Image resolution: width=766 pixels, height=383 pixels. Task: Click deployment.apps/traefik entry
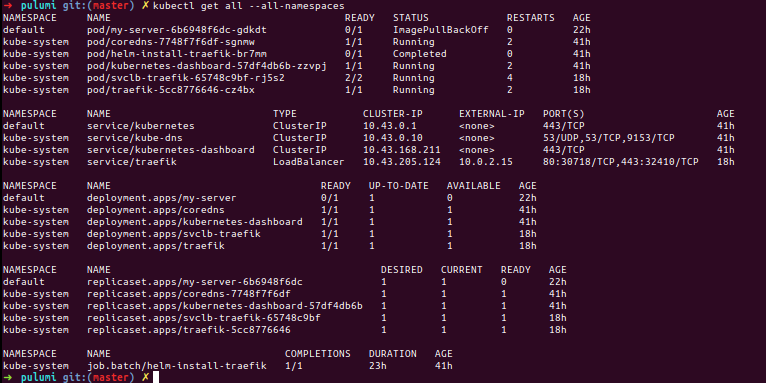(x=155, y=246)
